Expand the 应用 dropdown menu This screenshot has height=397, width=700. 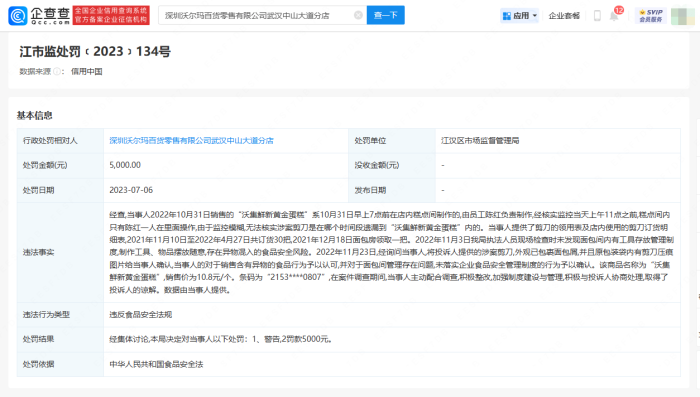(x=520, y=16)
